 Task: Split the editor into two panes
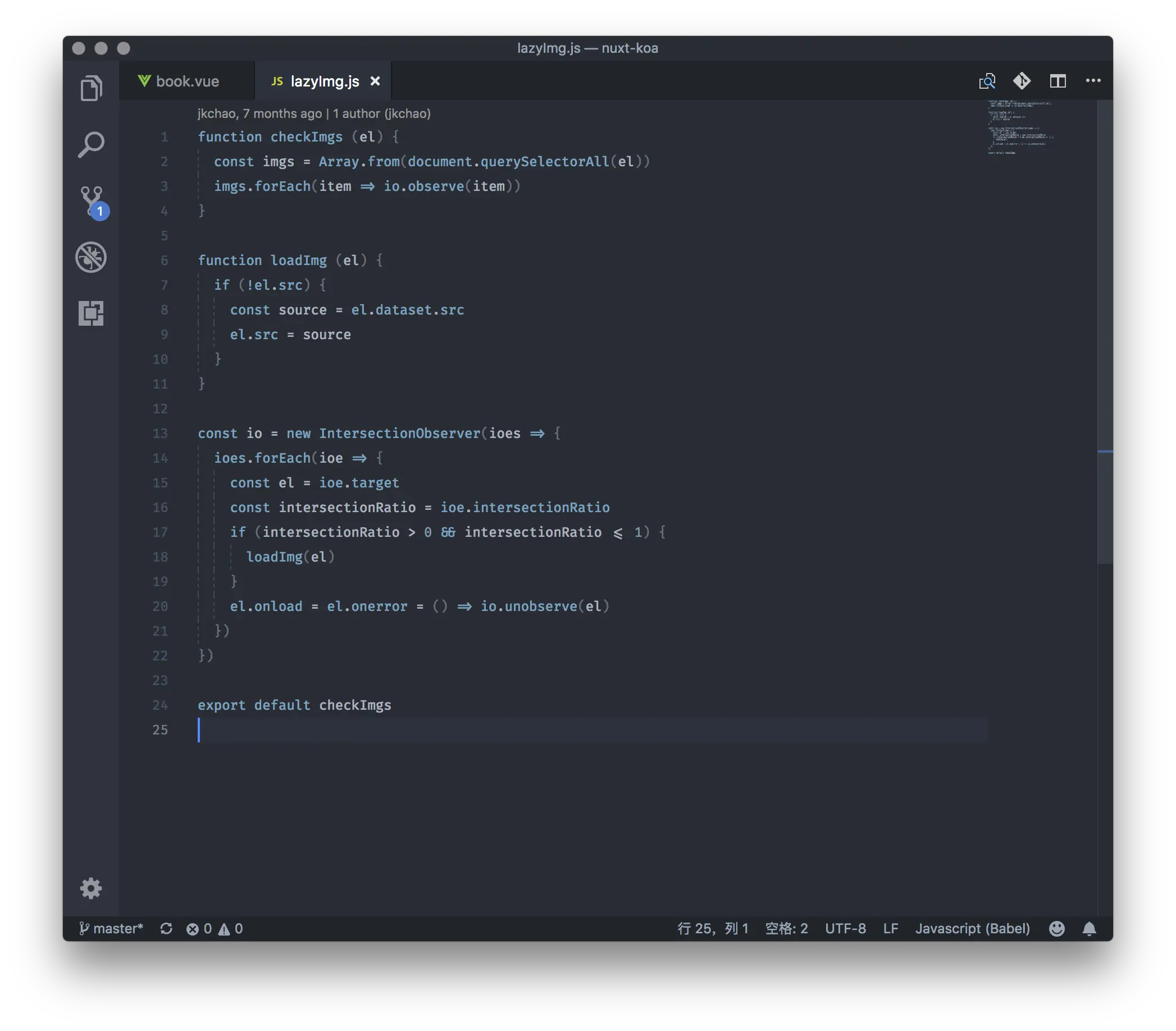click(x=1058, y=80)
